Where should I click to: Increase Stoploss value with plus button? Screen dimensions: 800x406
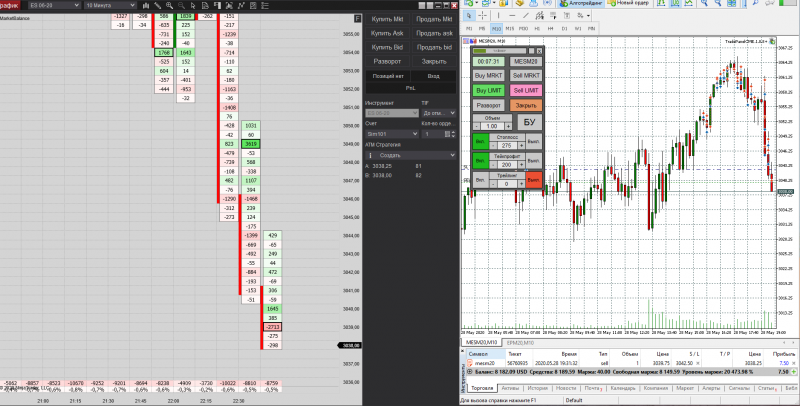coord(521,146)
